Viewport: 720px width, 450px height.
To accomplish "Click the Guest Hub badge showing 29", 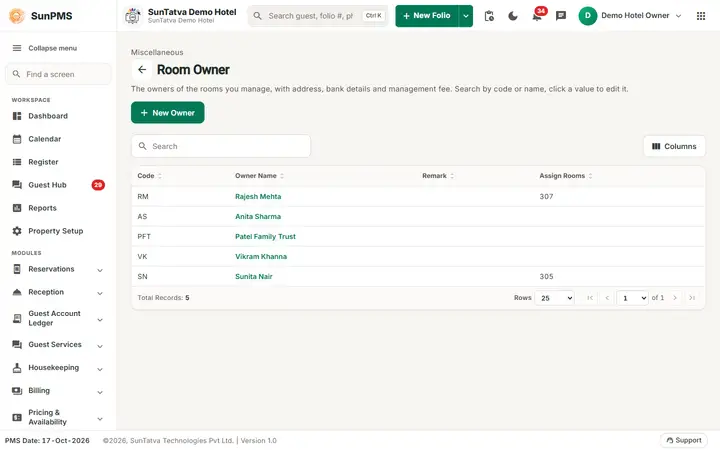I will pyautogui.click(x=98, y=185).
